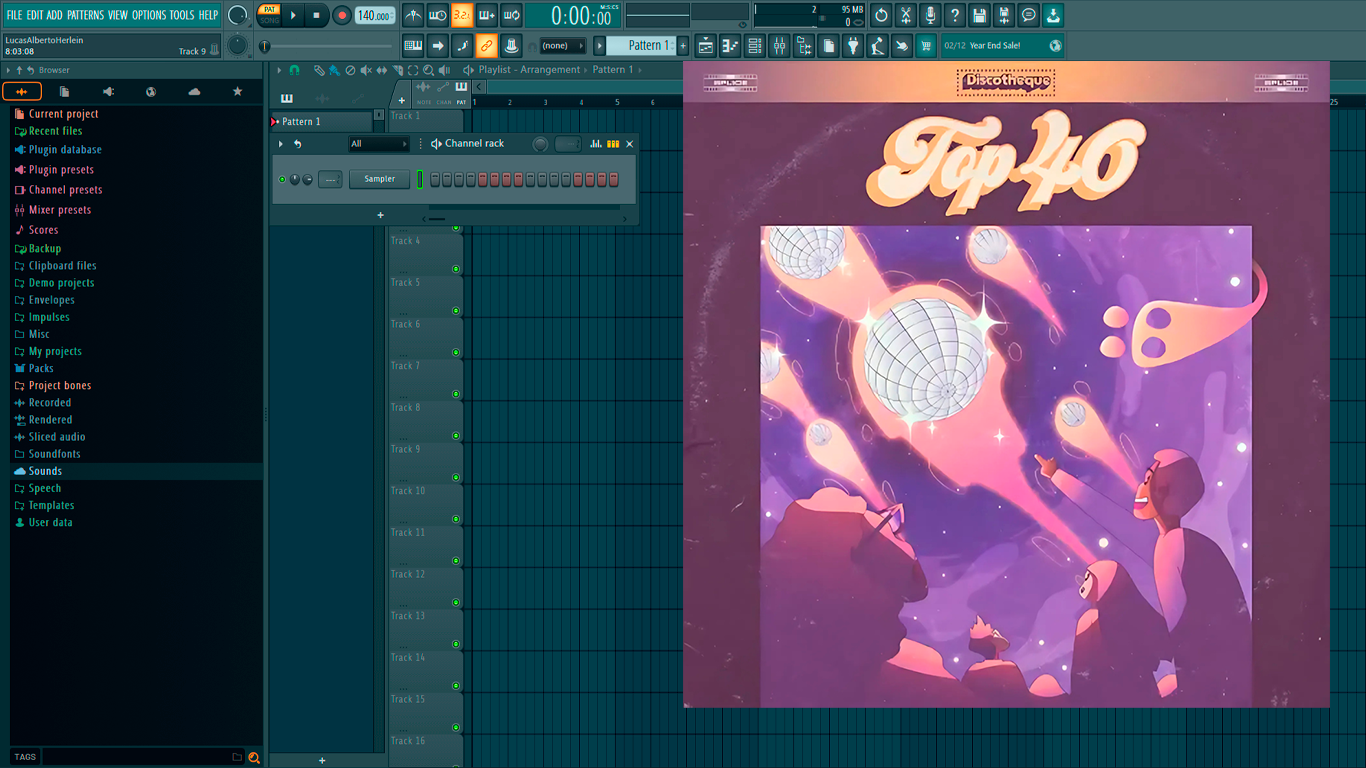Screen dimensions: 1366x768
Task: Open the plugin picker plug icon
Action: tap(853, 45)
